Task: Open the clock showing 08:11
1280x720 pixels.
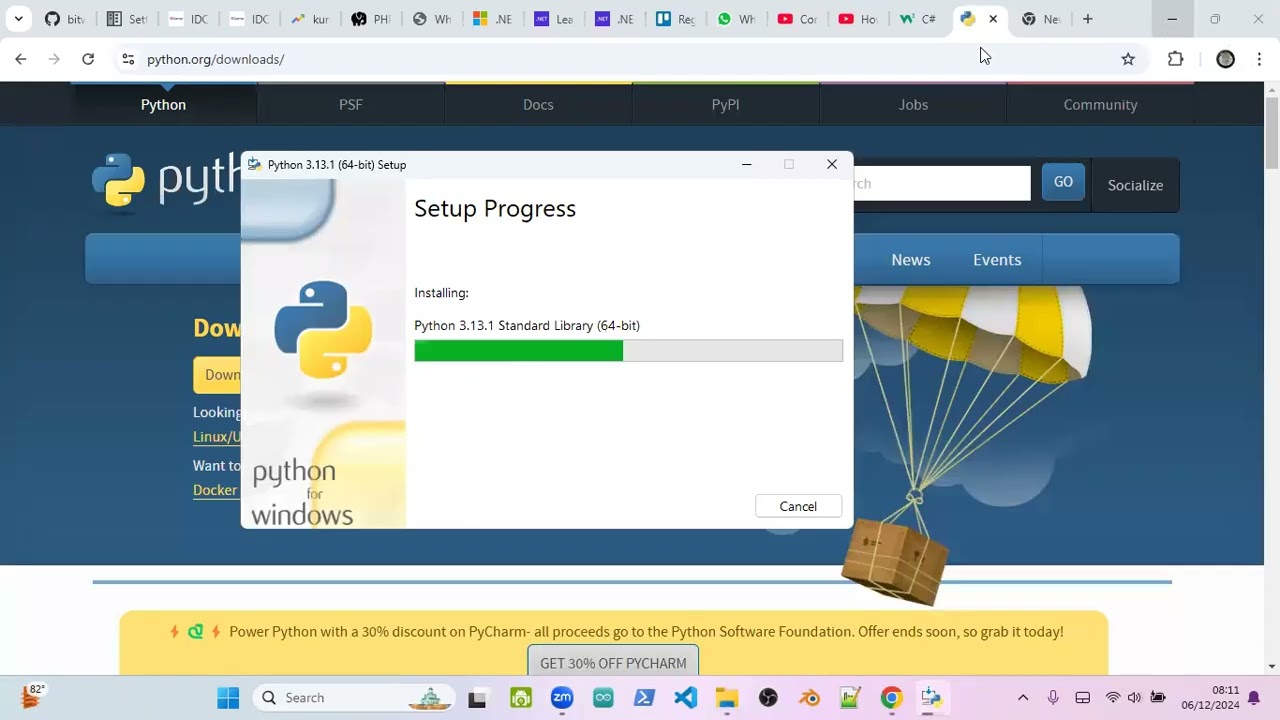Action: click(1210, 698)
